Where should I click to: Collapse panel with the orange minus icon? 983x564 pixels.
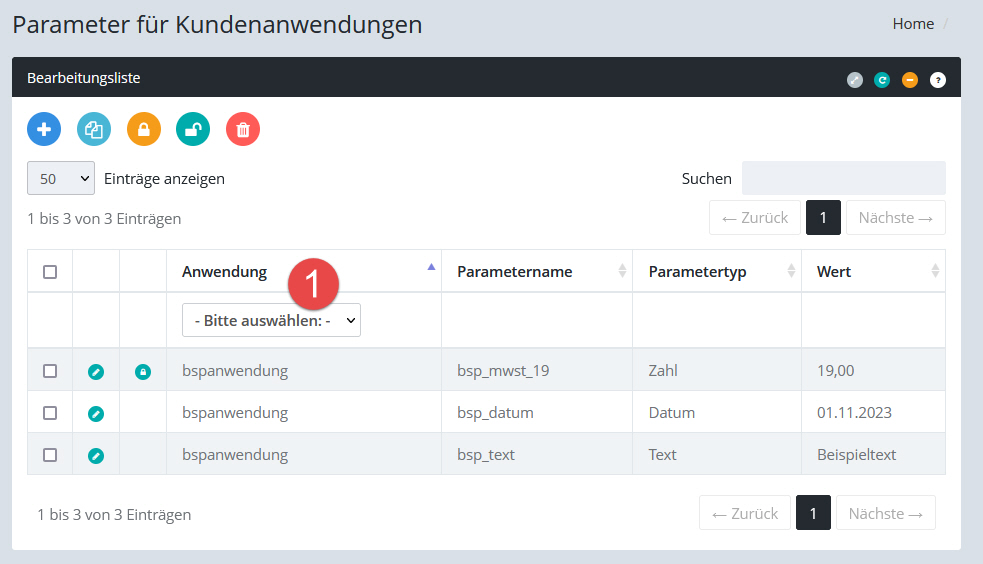[x=910, y=80]
